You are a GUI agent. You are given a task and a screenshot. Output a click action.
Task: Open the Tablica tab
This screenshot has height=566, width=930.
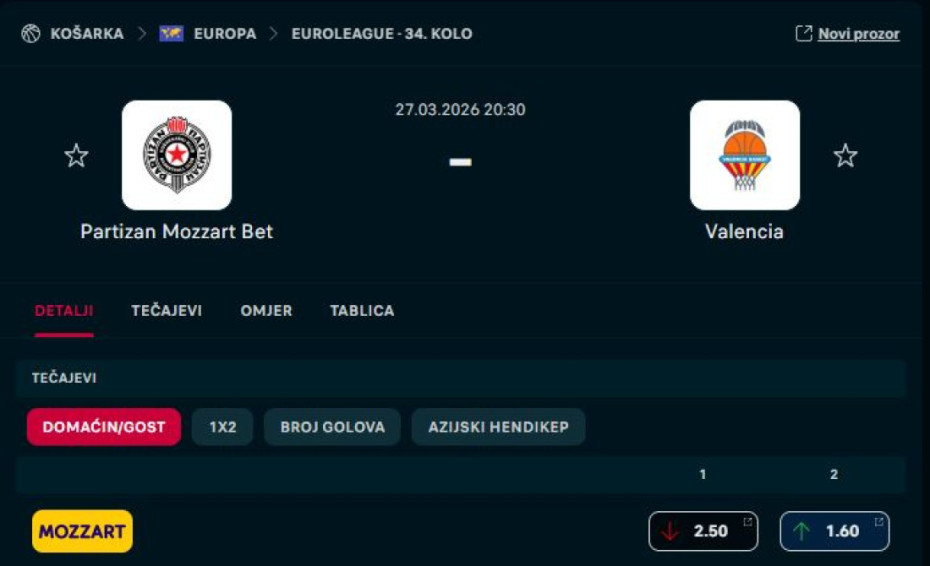tap(362, 310)
